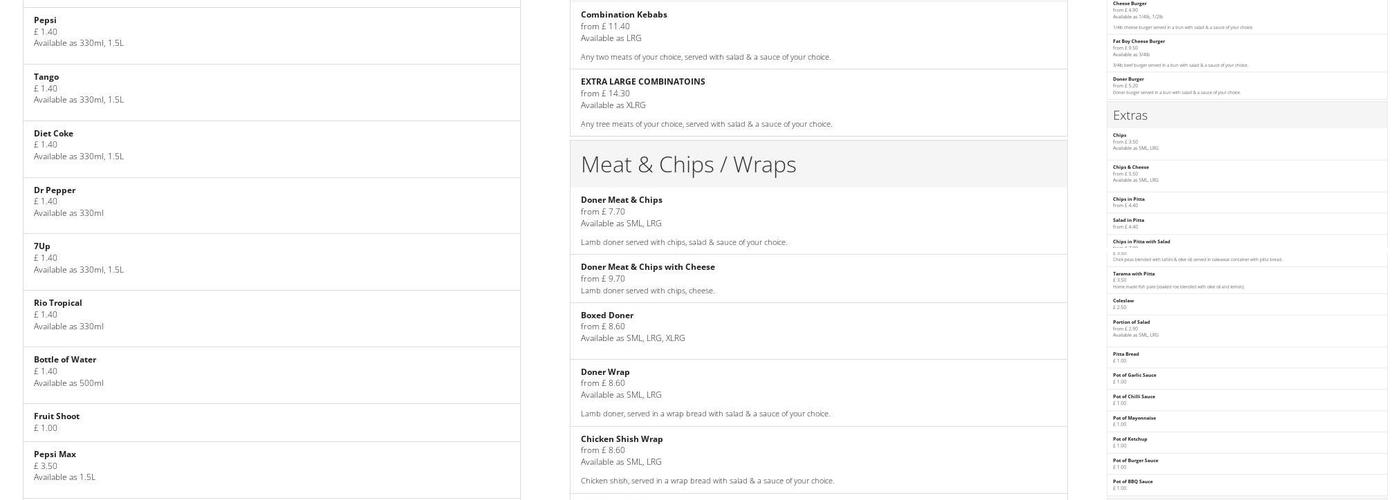This screenshot has height=500, width=1400.
Task: Select the Chicken Shish Wrap
Action: (x=621, y=439)
